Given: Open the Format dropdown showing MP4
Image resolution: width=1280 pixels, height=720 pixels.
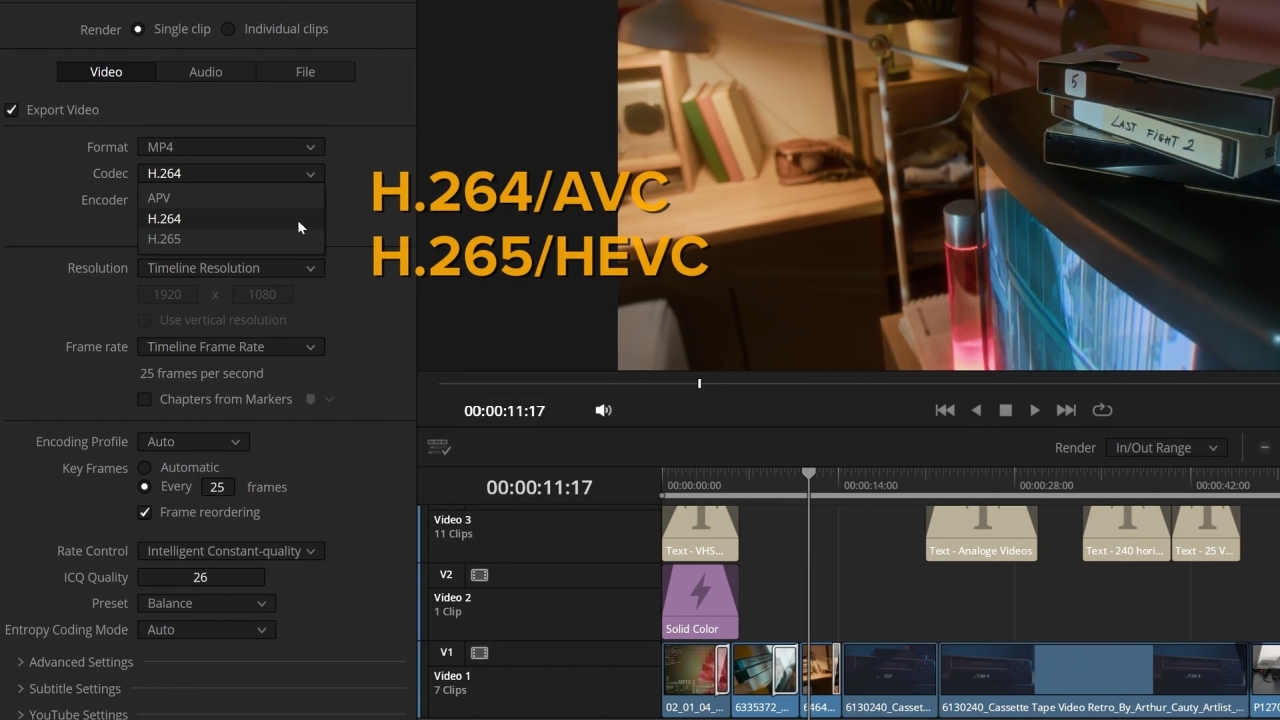Looking at the screenshot, I should [231, 147].
